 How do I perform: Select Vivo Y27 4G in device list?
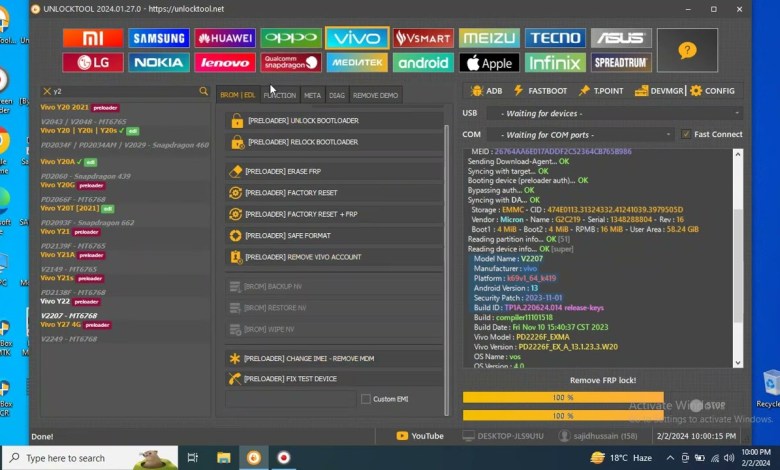(x=61, y=324)
